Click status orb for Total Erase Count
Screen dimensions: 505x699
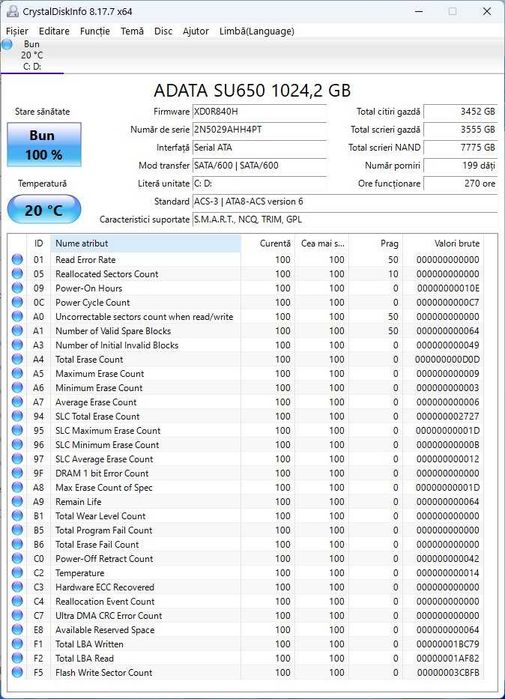[17, 359]
